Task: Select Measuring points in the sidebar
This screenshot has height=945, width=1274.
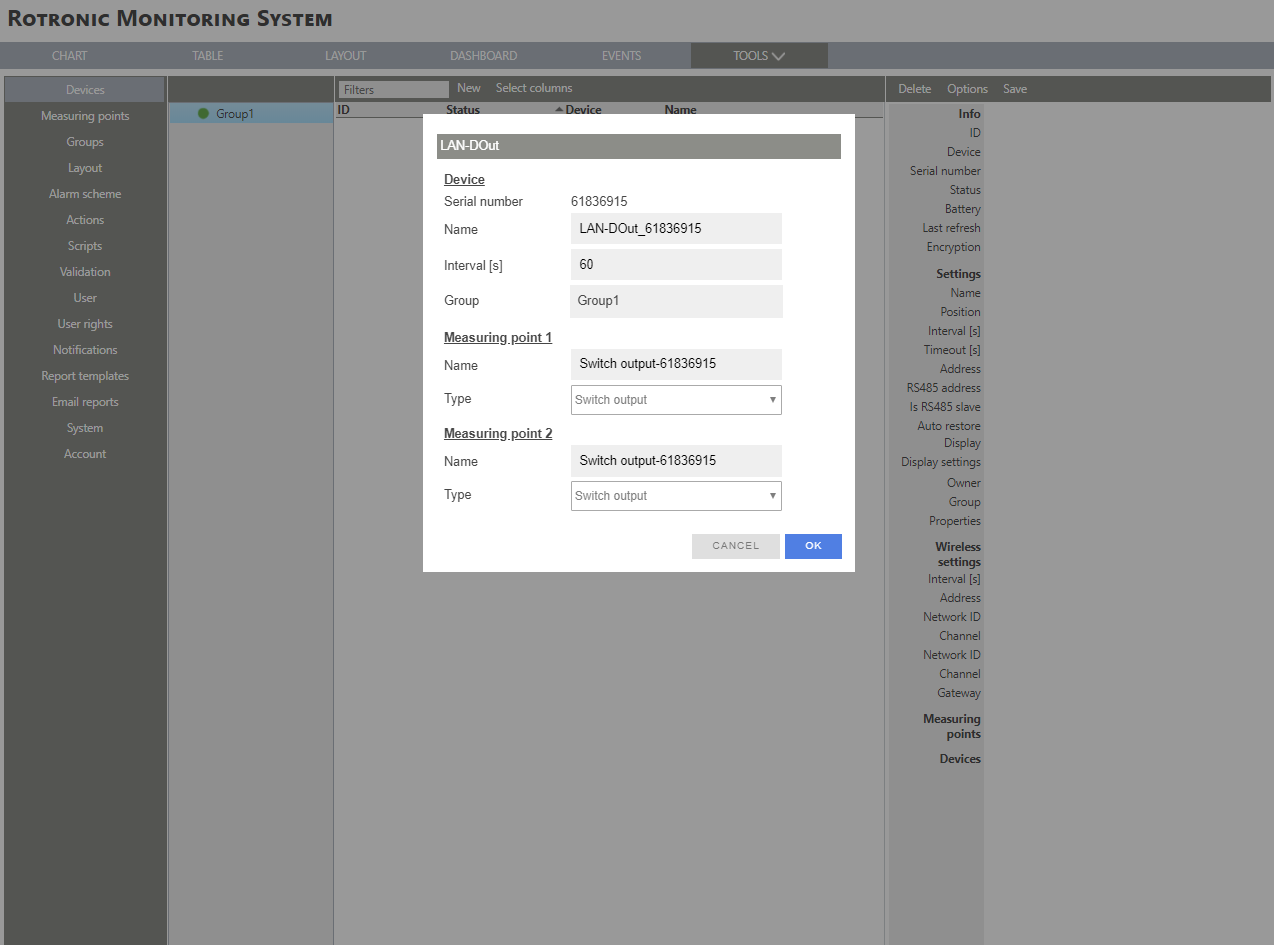Action: [85, 116]
